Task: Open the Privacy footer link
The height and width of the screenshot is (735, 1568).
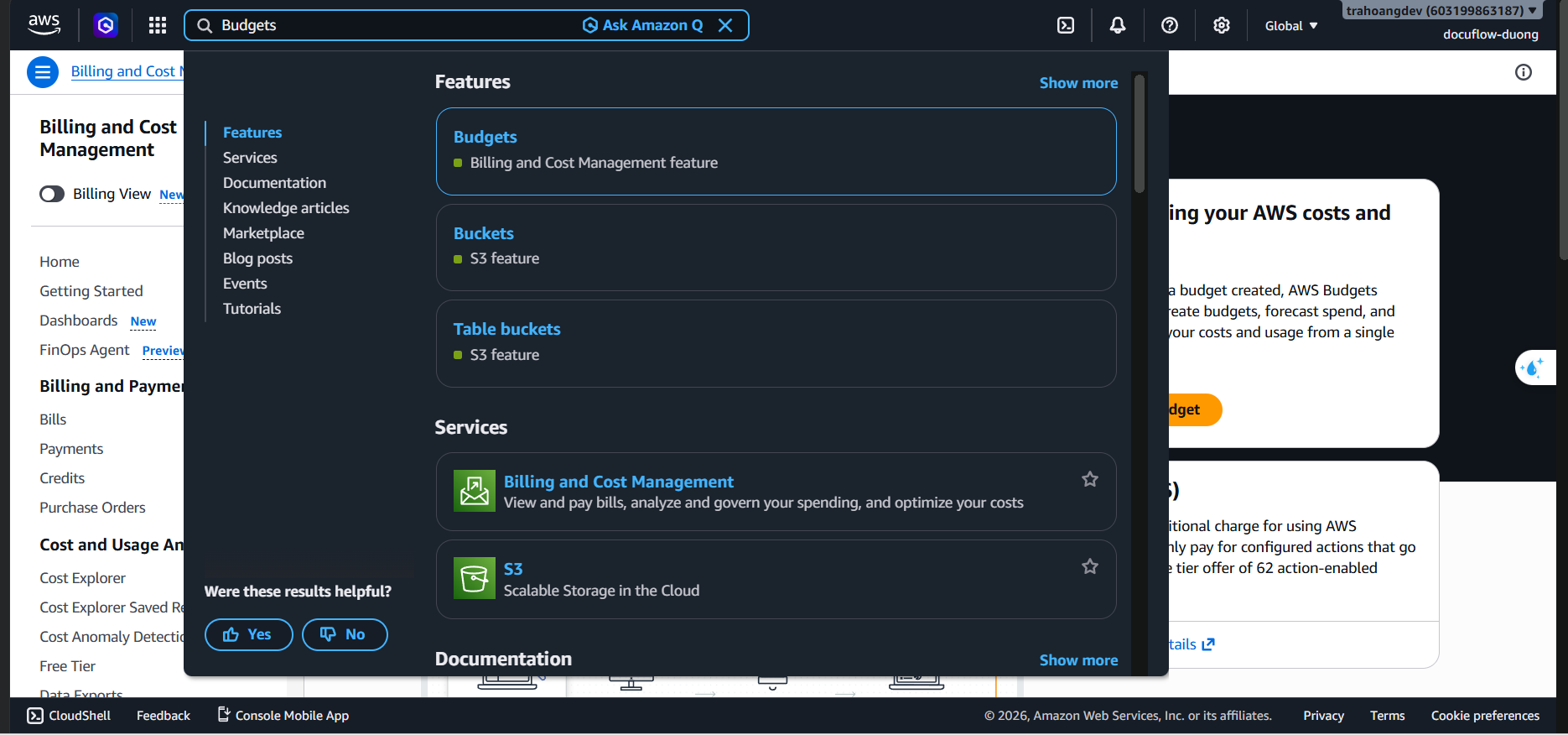Action: coord(1323,716)
